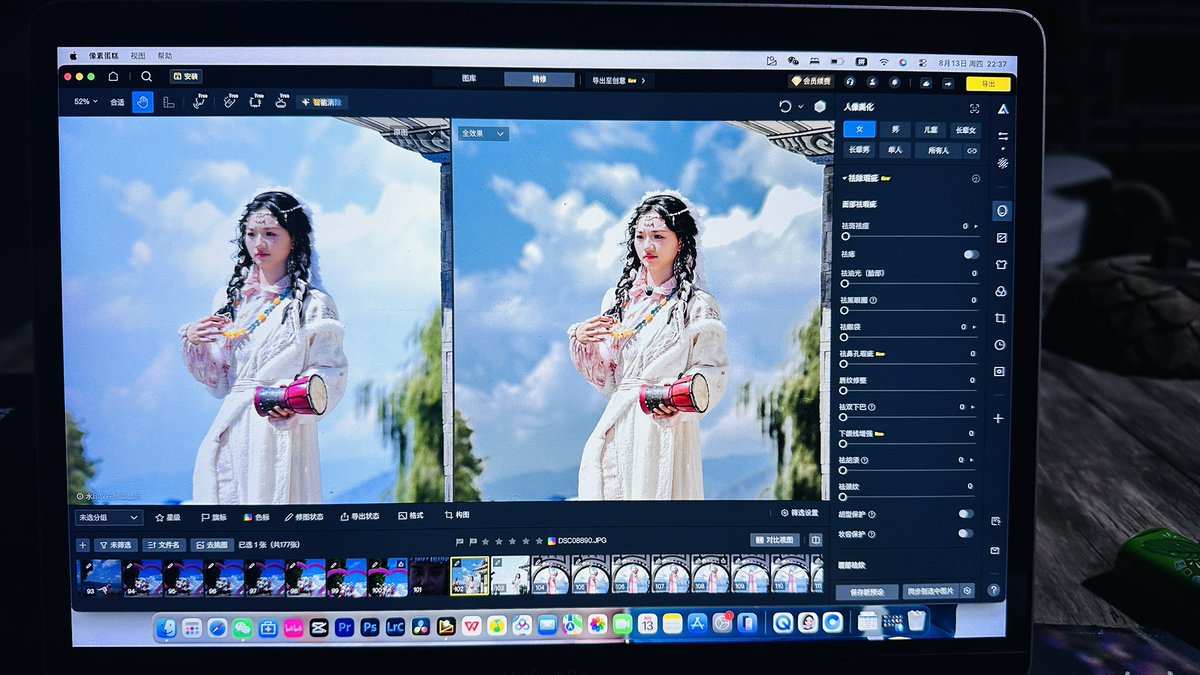The image size is (1200, 675).
Task: Open the 未选分组 group dropdown
Action: [109, 517]
